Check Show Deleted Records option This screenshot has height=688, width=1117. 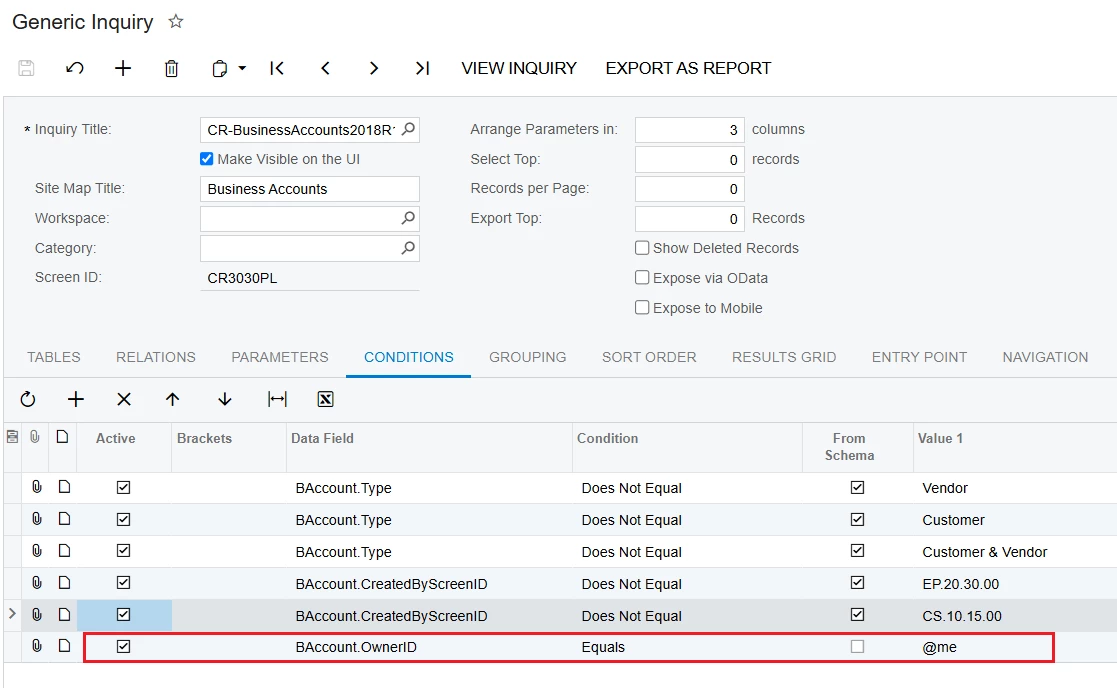642,248
